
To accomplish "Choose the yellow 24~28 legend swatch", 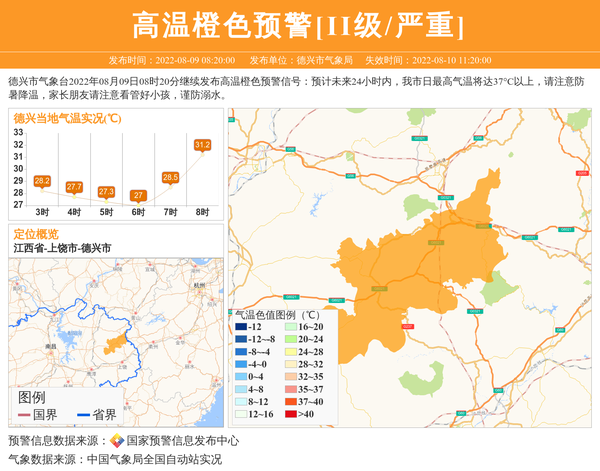I will [288, 352].
